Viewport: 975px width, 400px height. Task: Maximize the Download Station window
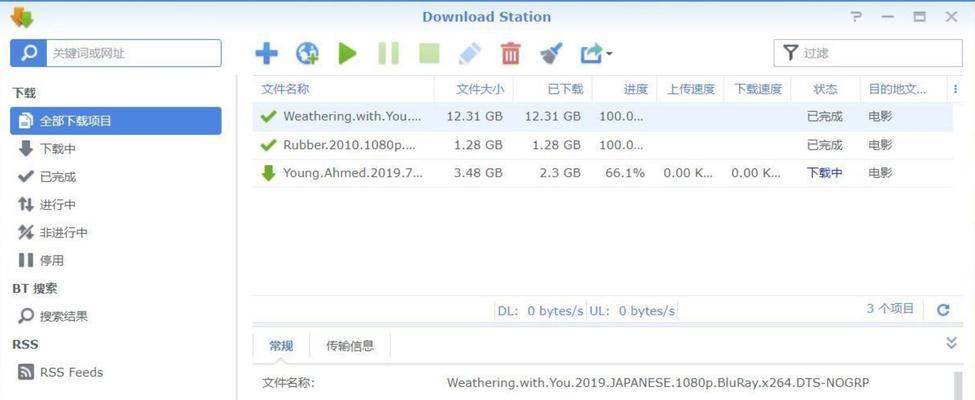(920, 17)
